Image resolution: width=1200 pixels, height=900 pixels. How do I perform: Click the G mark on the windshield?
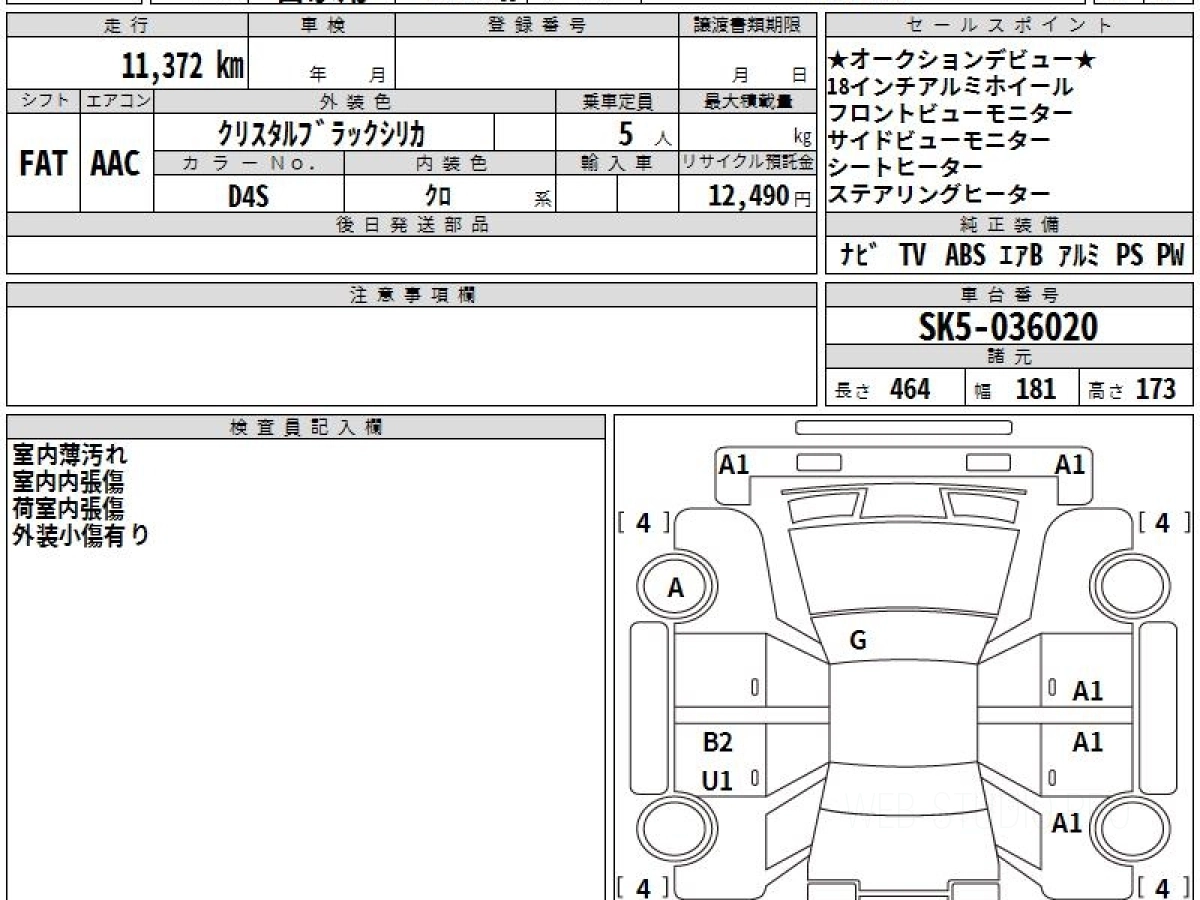(857, 641)
